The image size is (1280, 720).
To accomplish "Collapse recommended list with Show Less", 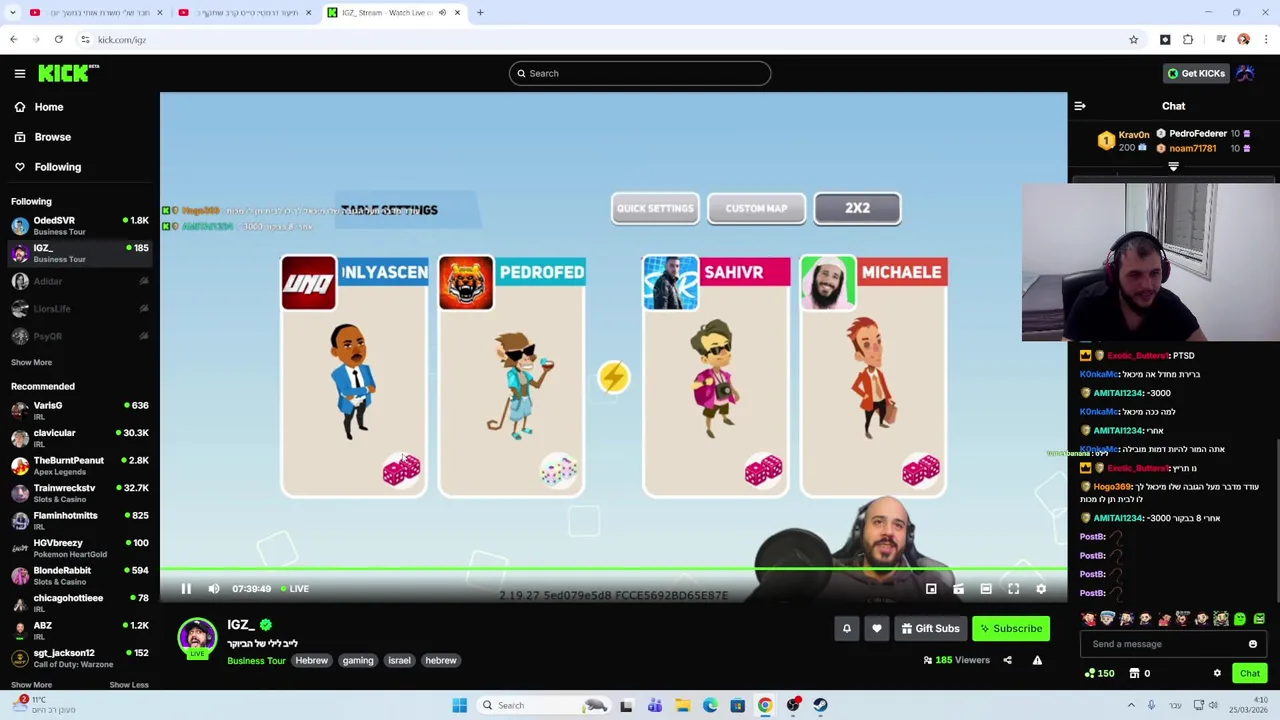I will 128,685.
